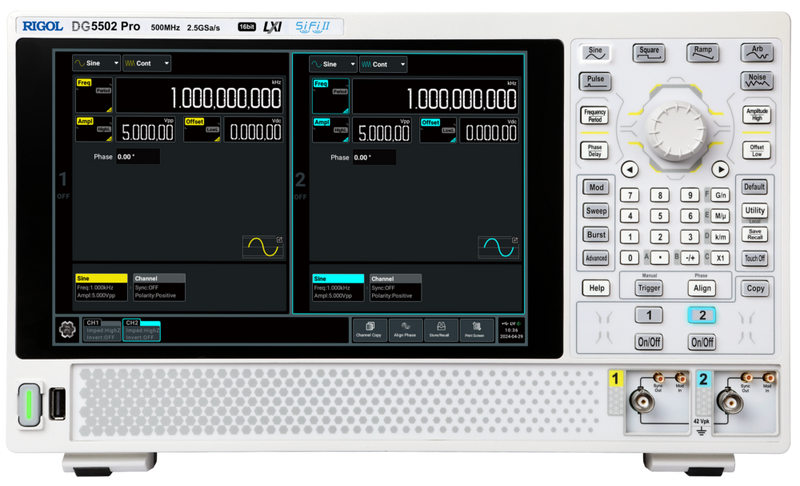Screen dimensions: 800x486
Task: Tap the Amplitude/High key
Action: [x=757, y=114]
